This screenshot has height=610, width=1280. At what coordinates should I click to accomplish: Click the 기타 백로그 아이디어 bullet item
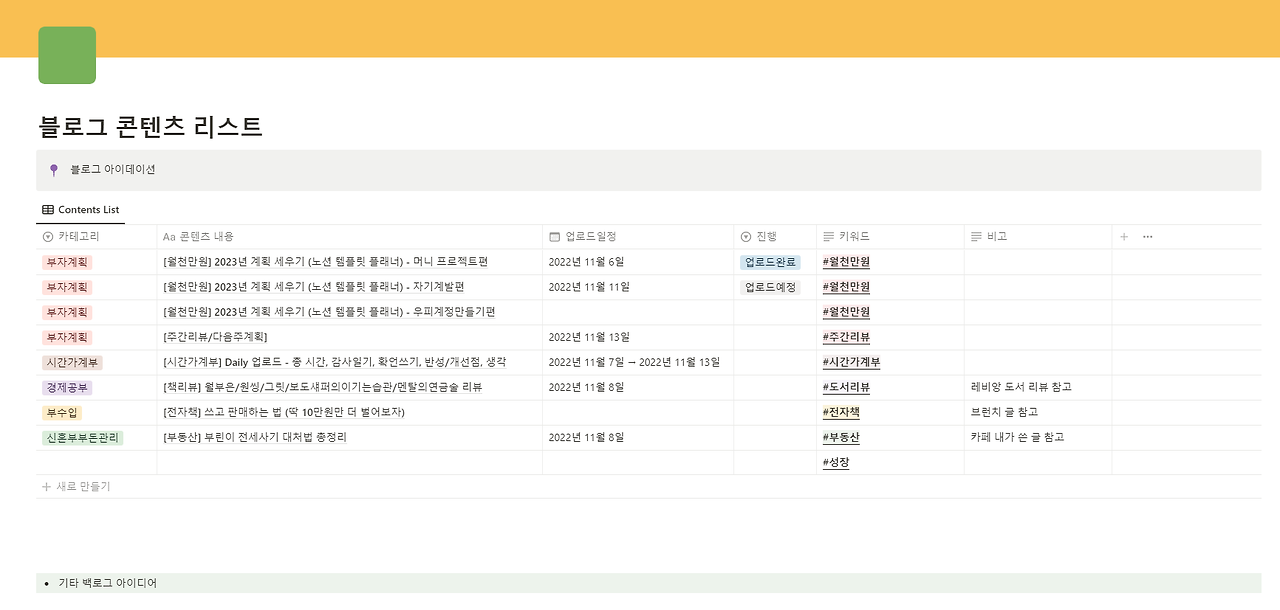click(107, 583)
